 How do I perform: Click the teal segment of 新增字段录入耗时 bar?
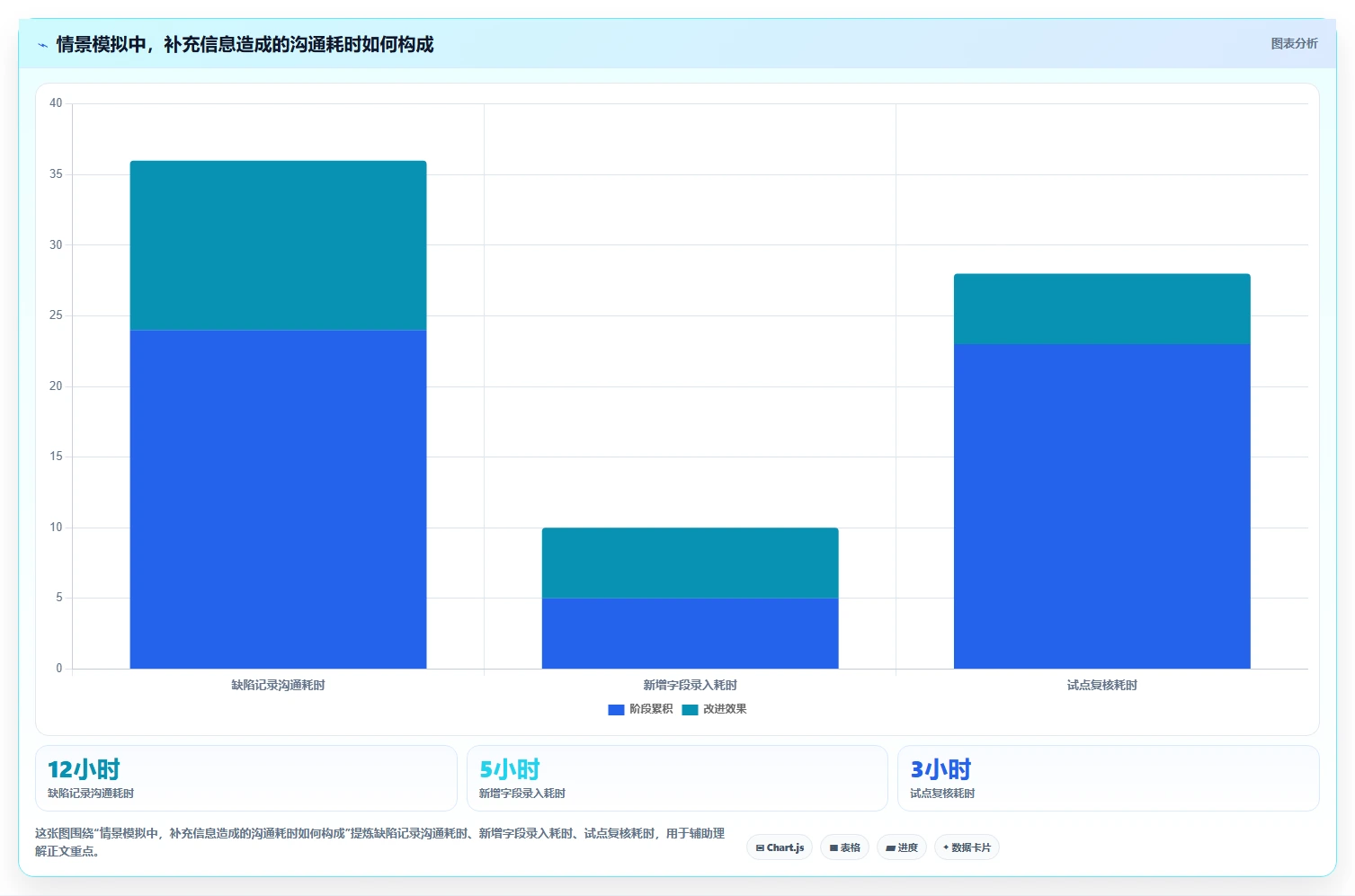click(x=690, y=563)
